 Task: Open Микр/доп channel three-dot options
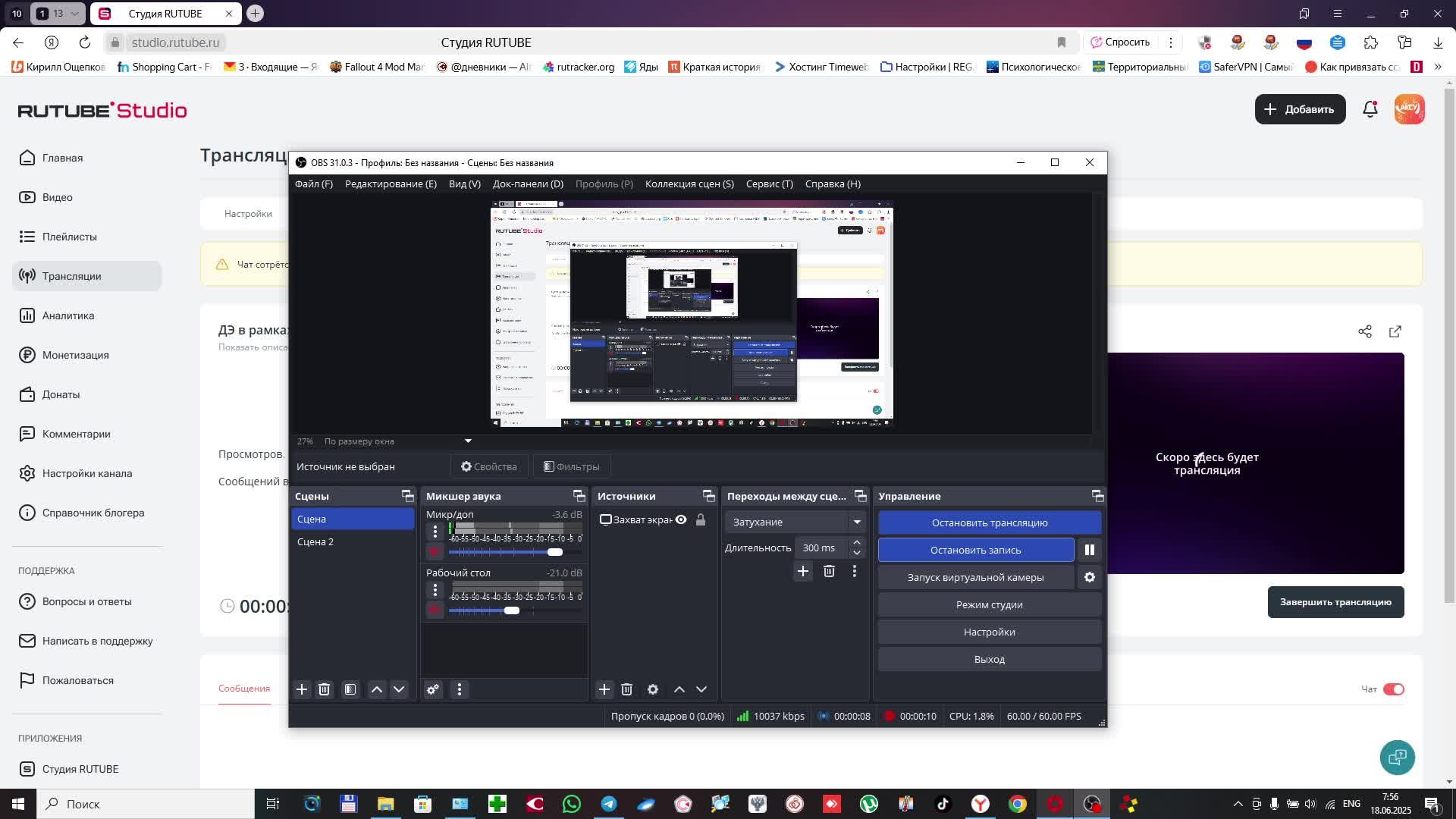click(435, 532)
